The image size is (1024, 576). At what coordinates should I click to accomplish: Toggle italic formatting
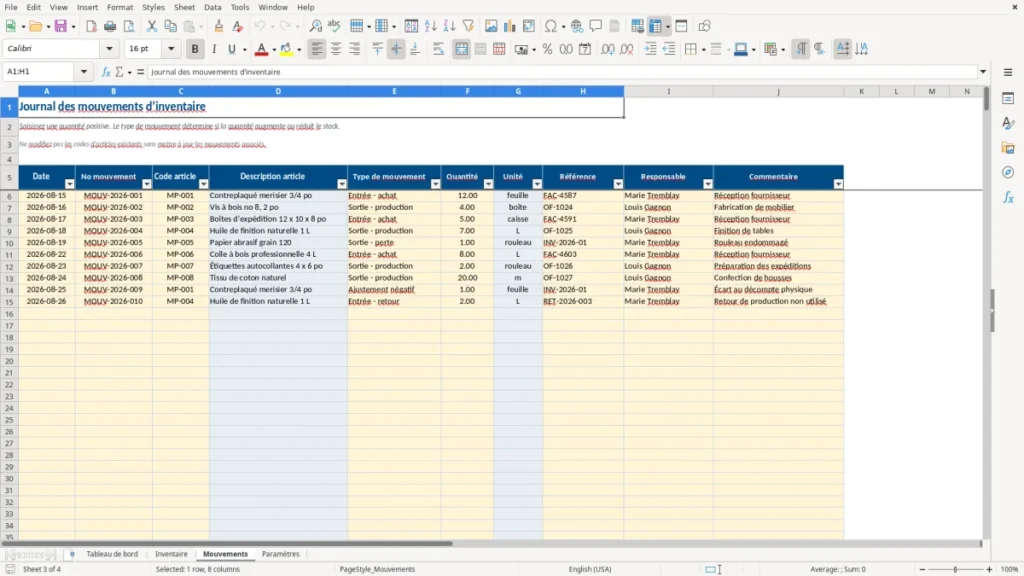click(214, 49)
